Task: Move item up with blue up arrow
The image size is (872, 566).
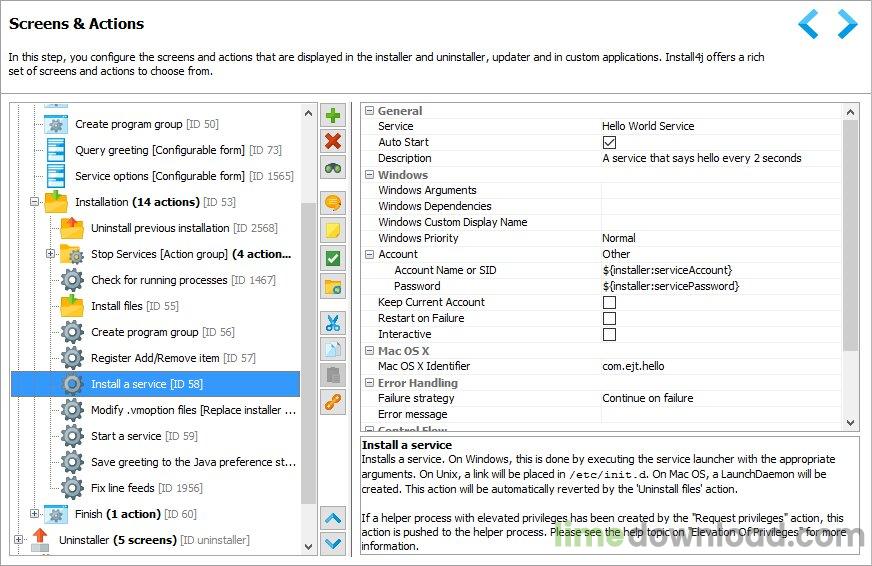Action: [333, 518]
